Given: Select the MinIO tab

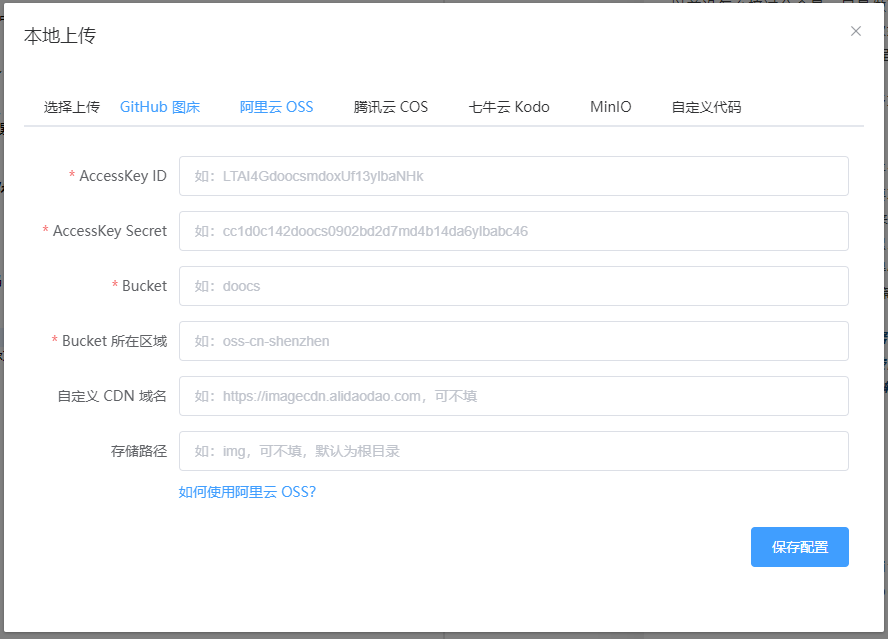Looking at the screenshot, I should coord(610,107).
